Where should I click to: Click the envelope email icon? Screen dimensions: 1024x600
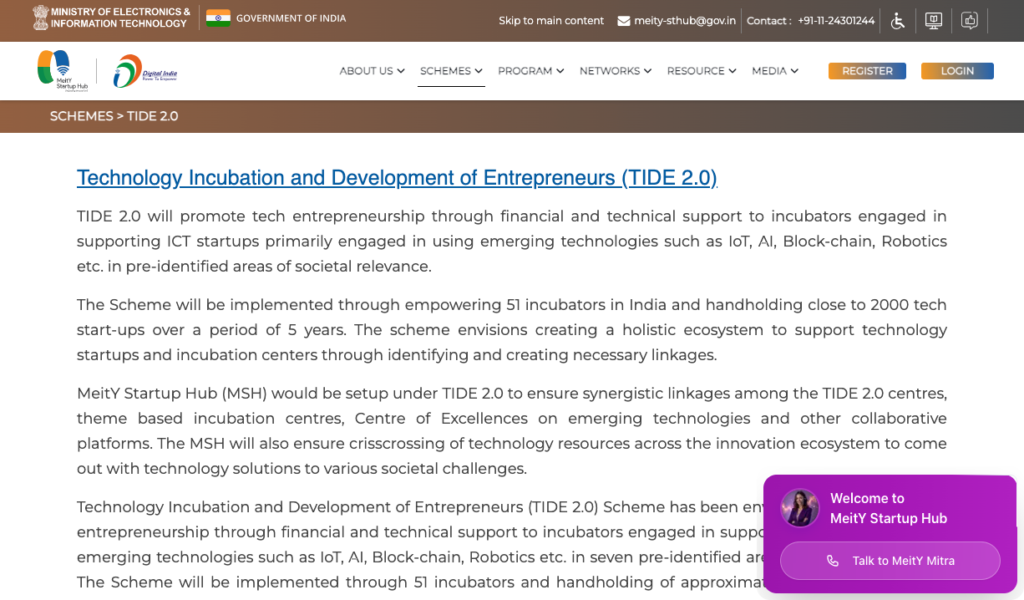(624, 21)
